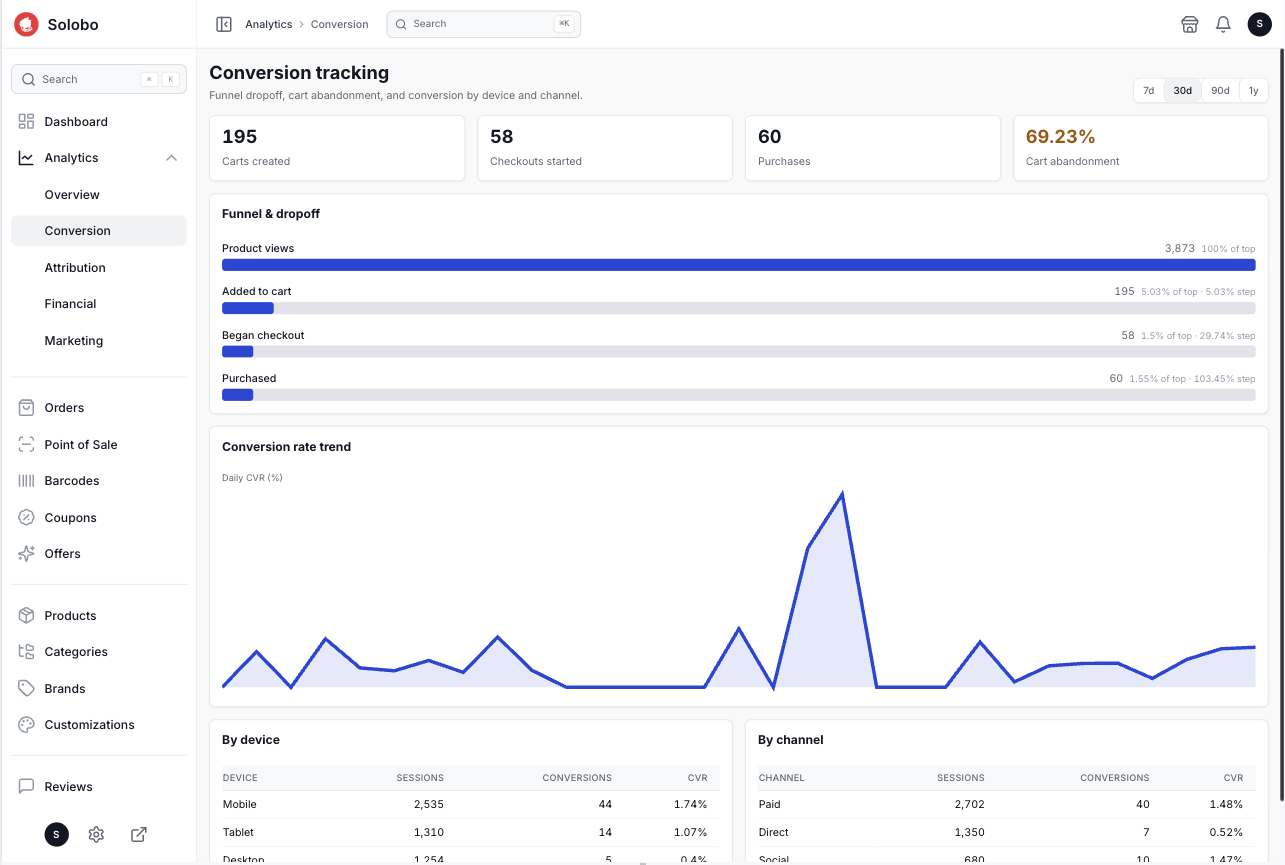Open the settings gear in the sidebar footer
Screen dimensions: 1285x865
click(97, 834)
